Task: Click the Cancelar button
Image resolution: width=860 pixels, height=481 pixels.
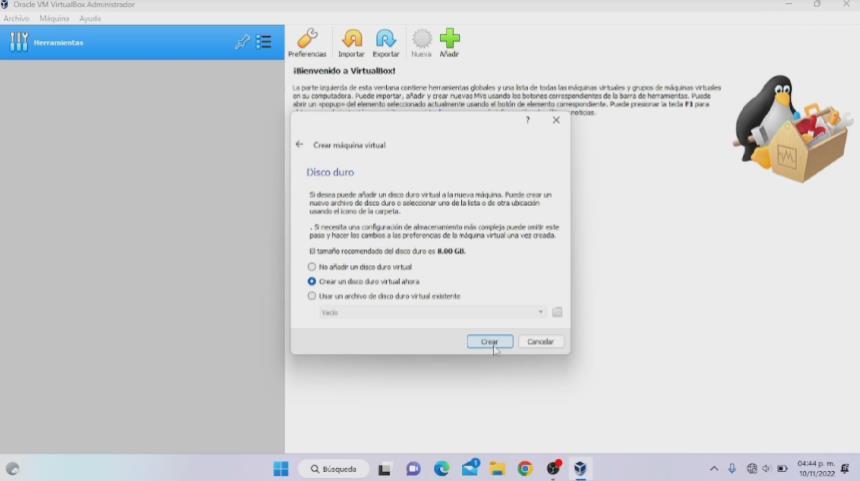Action: (540, 342)
